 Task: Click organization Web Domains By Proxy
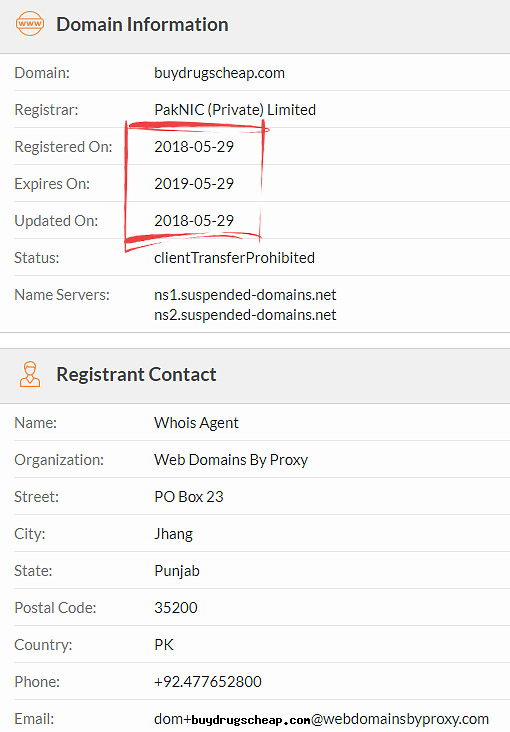[231, 460]
